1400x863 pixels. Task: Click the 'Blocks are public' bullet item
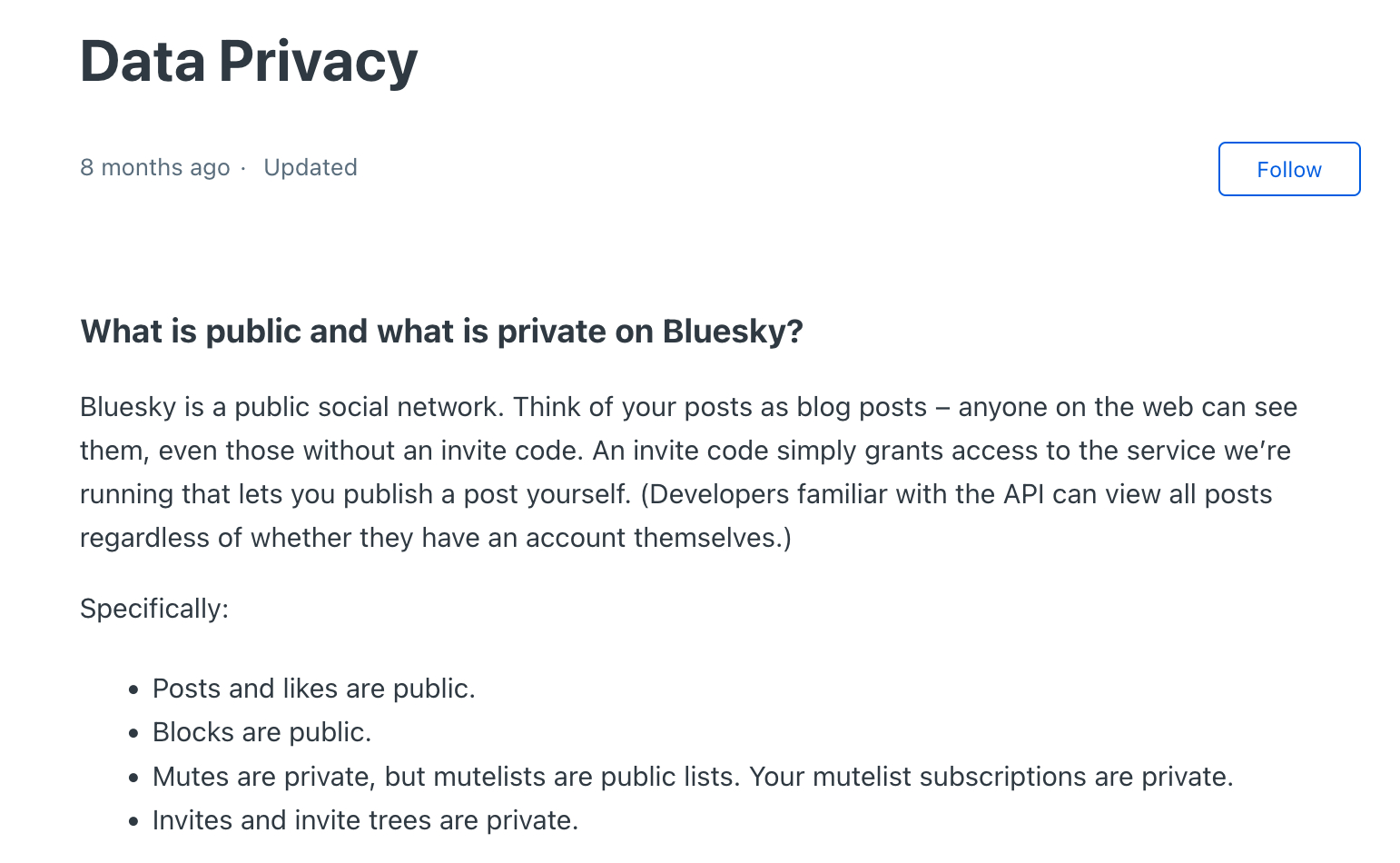point(261,732)
